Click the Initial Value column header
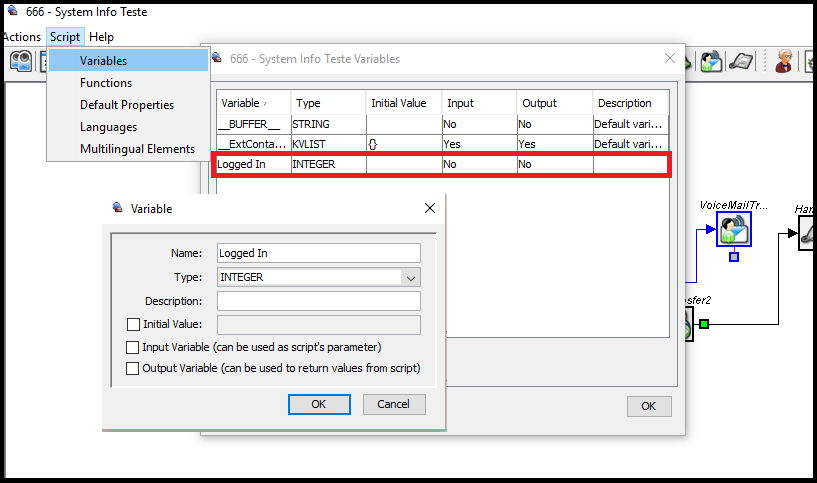The height and width of the screenshot is (483, 817). click(404, 103)
